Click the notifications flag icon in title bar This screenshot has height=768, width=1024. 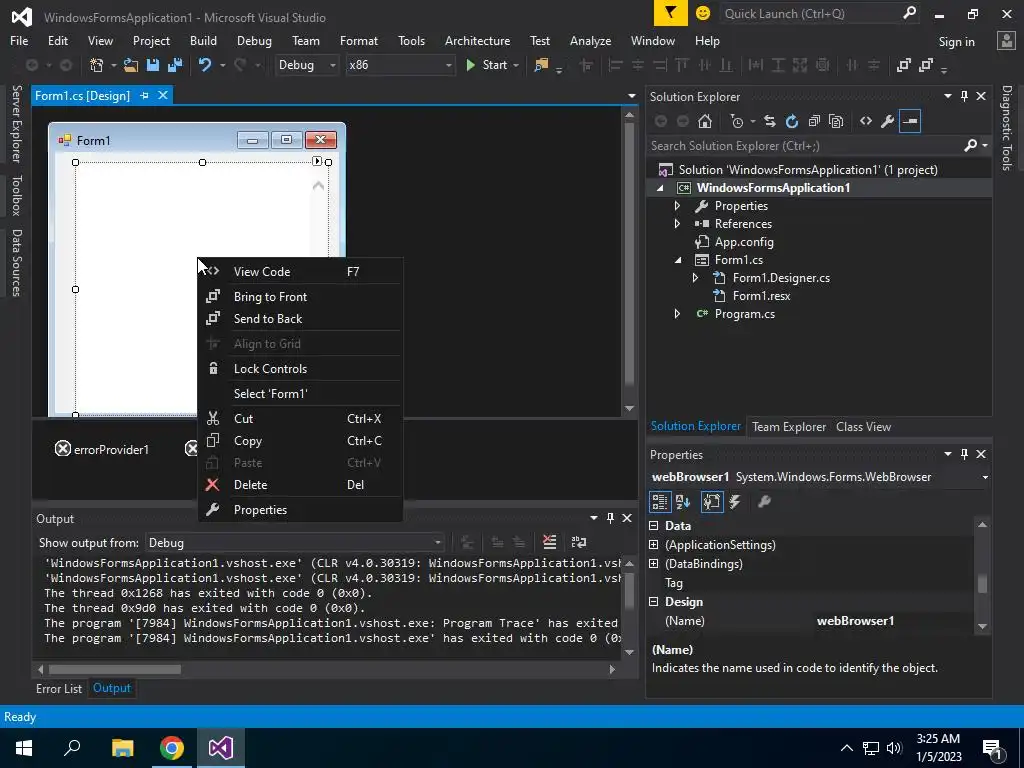[x=671, y=13]
